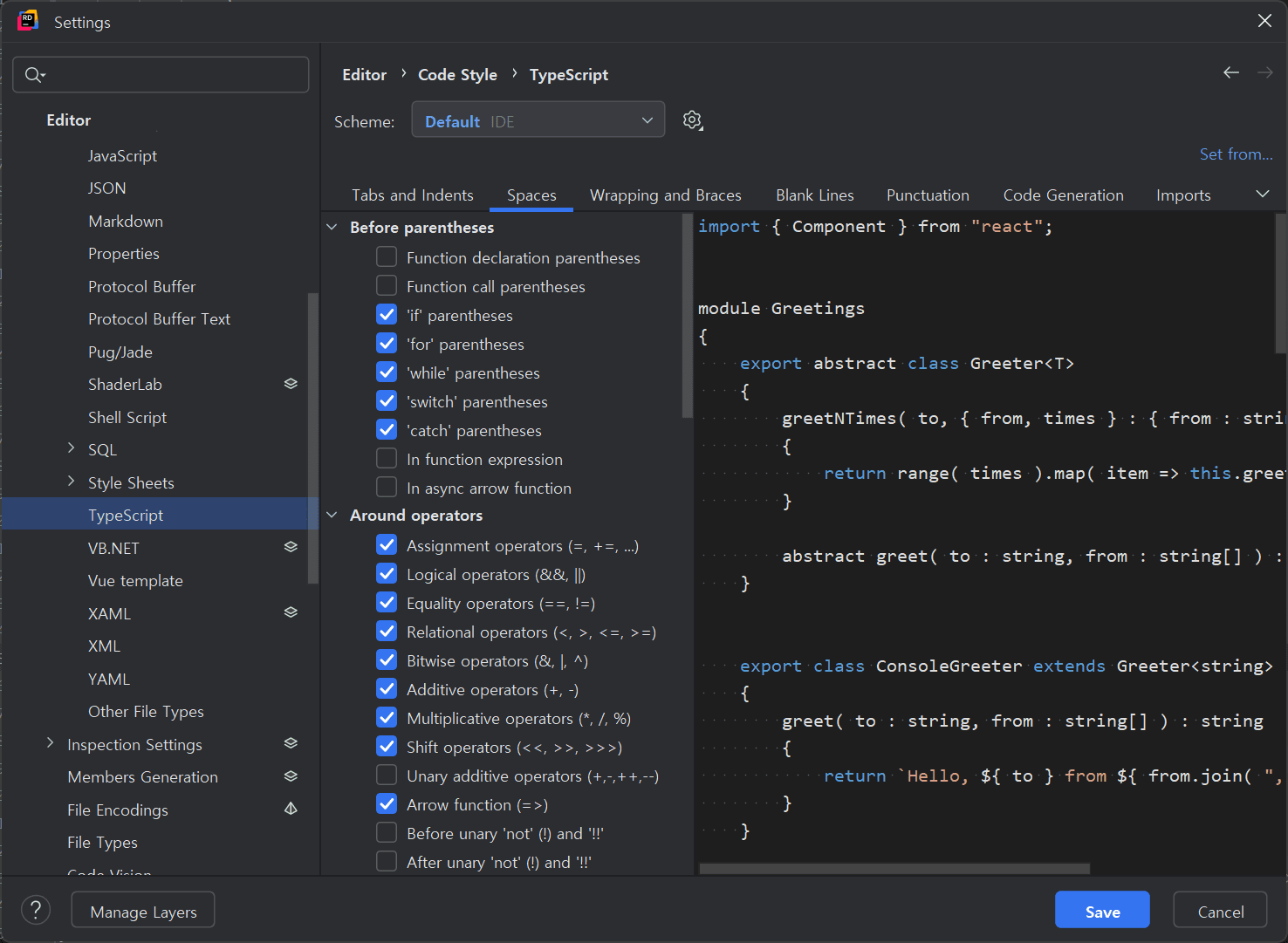Image resolution: width=1288 pixels, height=943 pixels.
Task: Close the Settings dialog
Action: pyautogui.click(x=1264, y=21)
